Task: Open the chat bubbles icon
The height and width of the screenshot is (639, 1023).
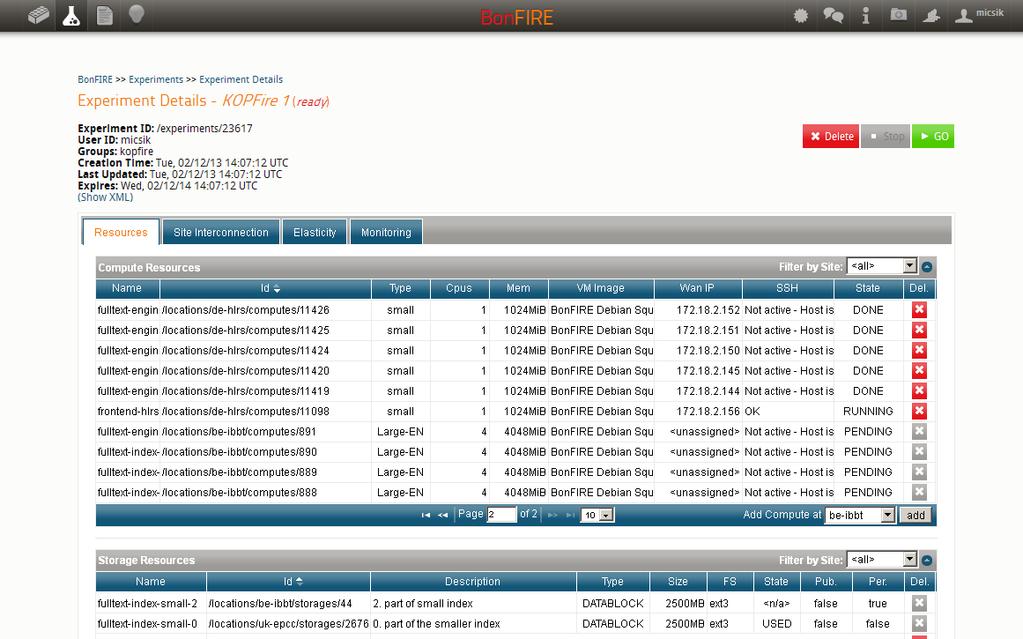Action: [833, 16]
